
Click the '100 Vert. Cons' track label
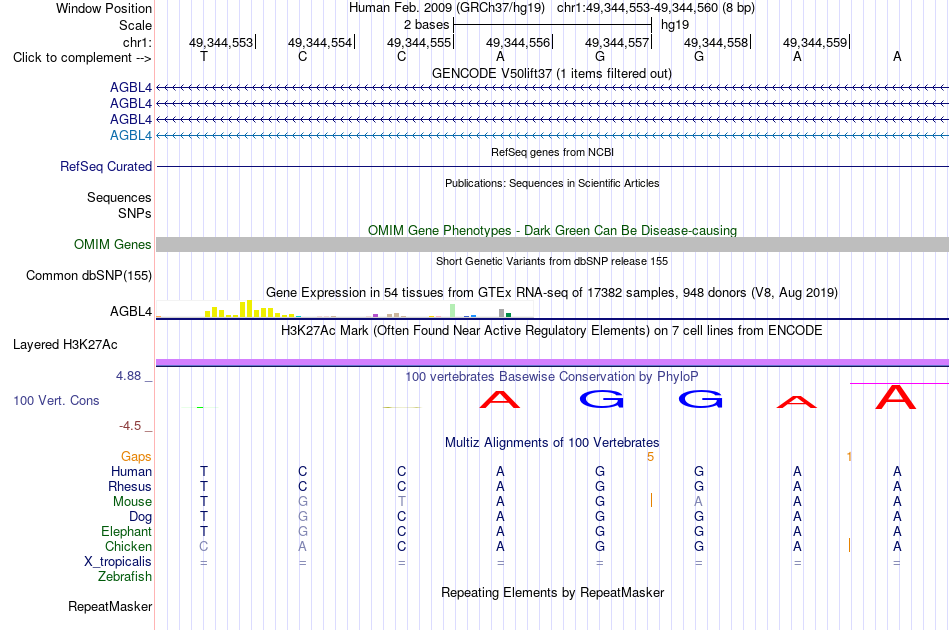click(x=56, y=400)
